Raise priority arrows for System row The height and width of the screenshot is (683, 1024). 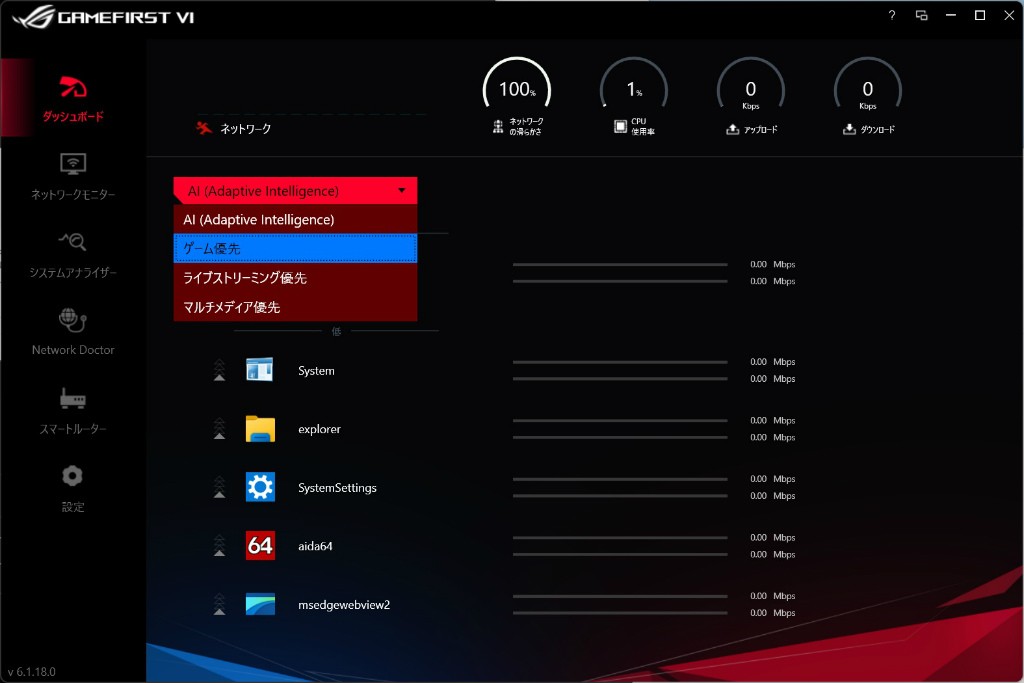pos(219,370)
